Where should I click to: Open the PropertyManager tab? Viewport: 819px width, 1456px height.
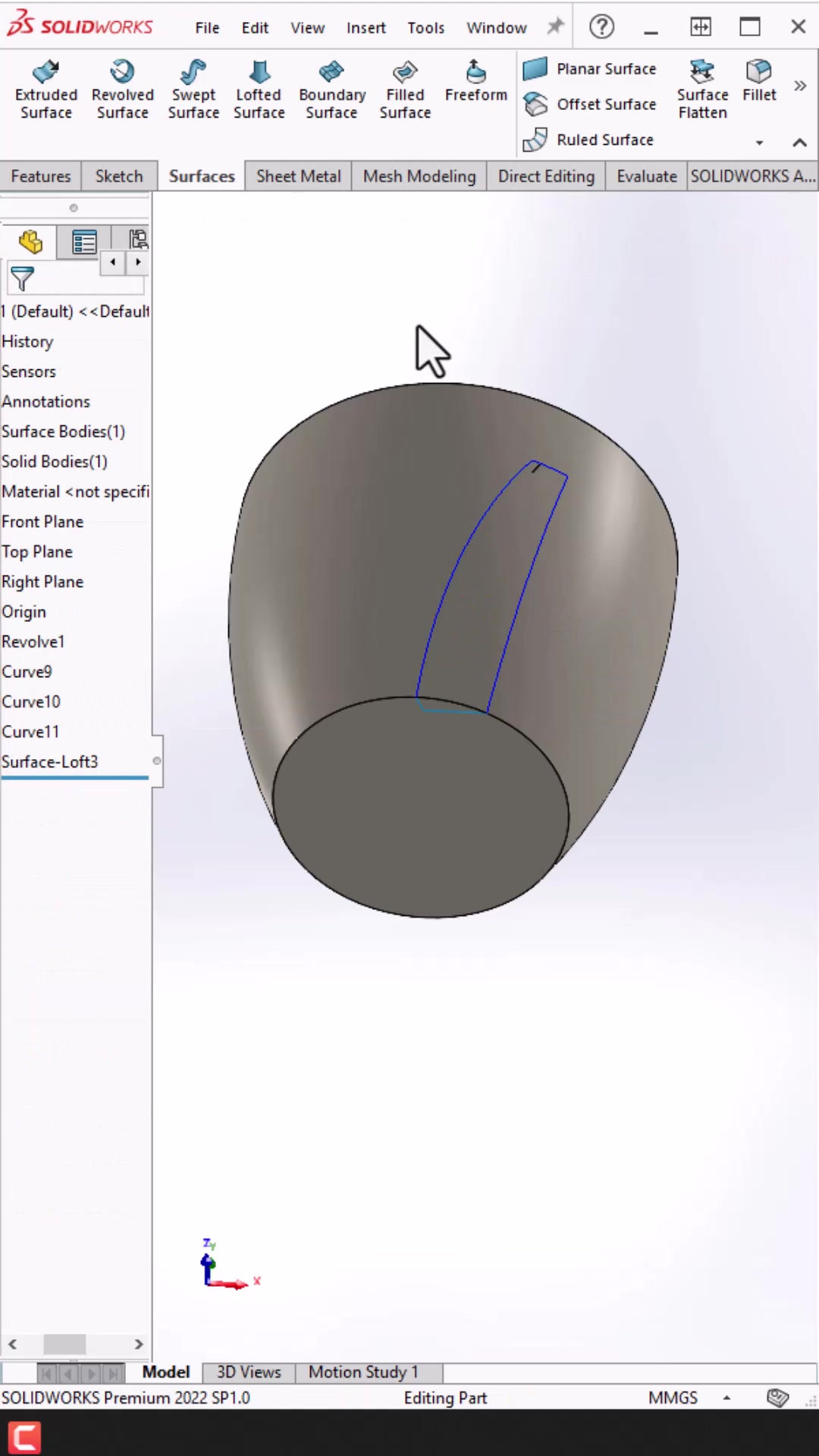[84, 242]
